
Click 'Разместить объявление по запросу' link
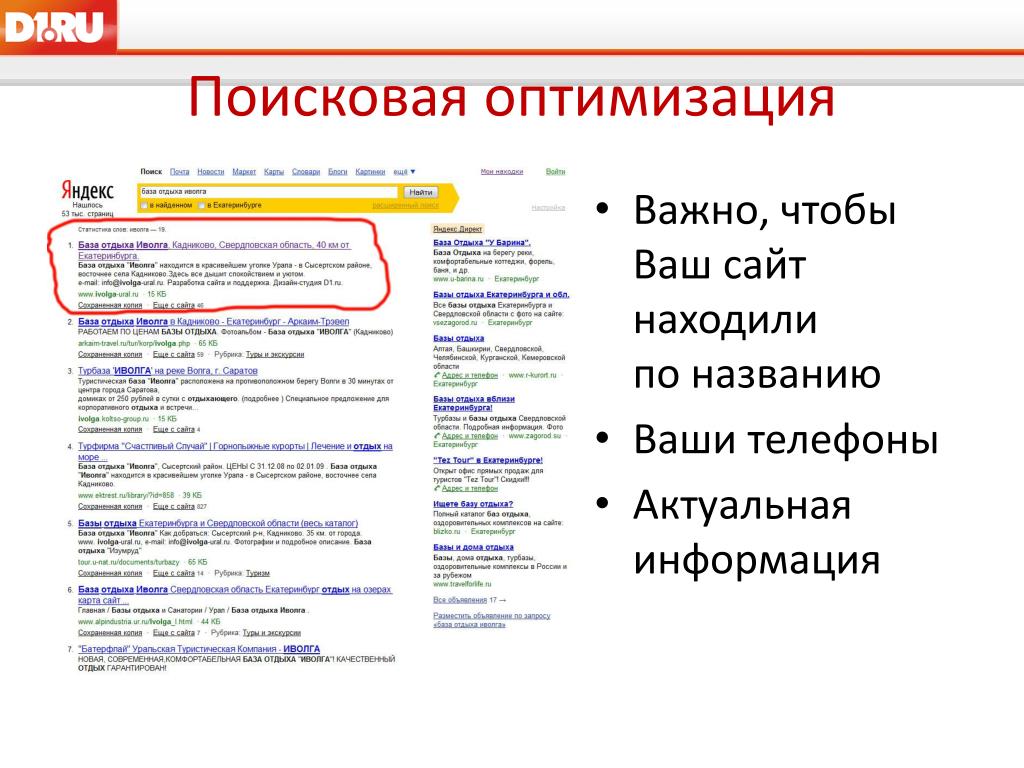point(492,620)
